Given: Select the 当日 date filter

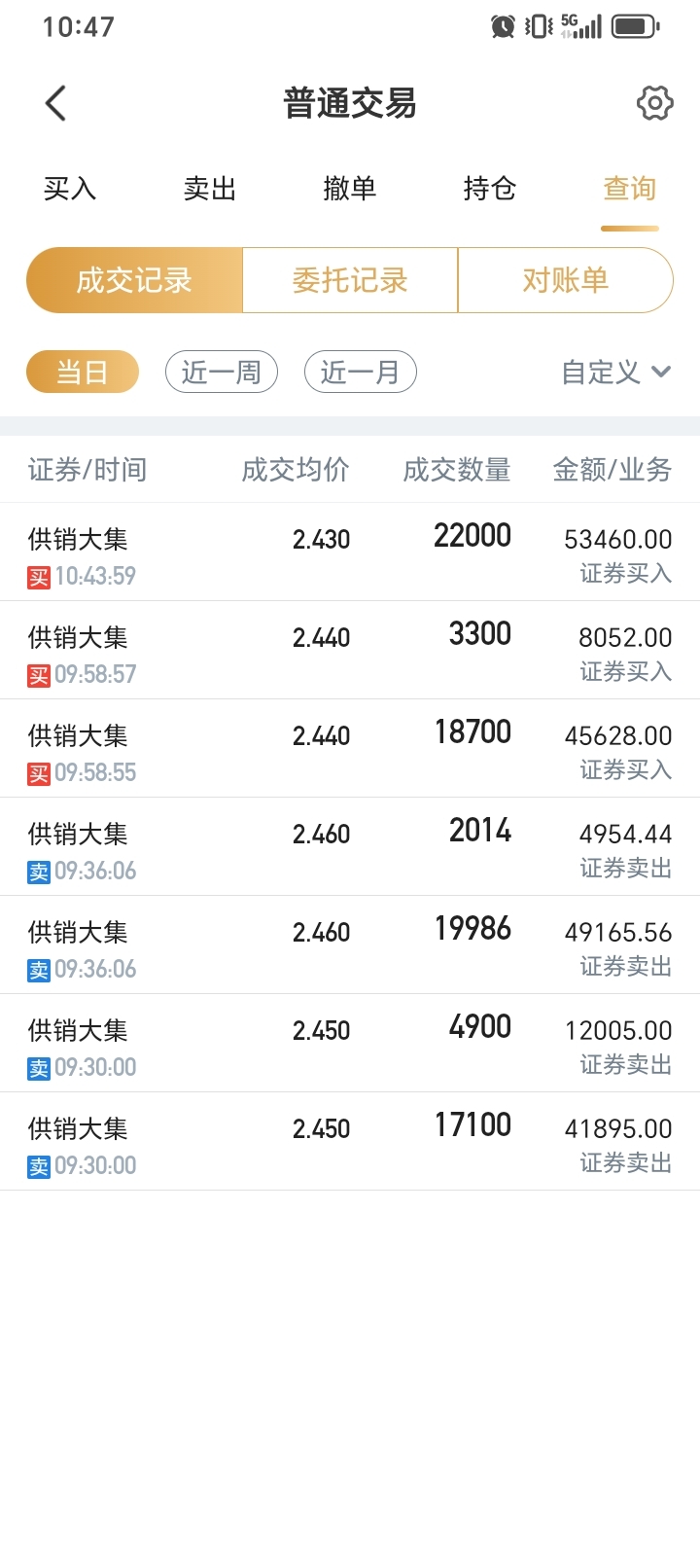Looking at the screenshot, I should point(83,372).
